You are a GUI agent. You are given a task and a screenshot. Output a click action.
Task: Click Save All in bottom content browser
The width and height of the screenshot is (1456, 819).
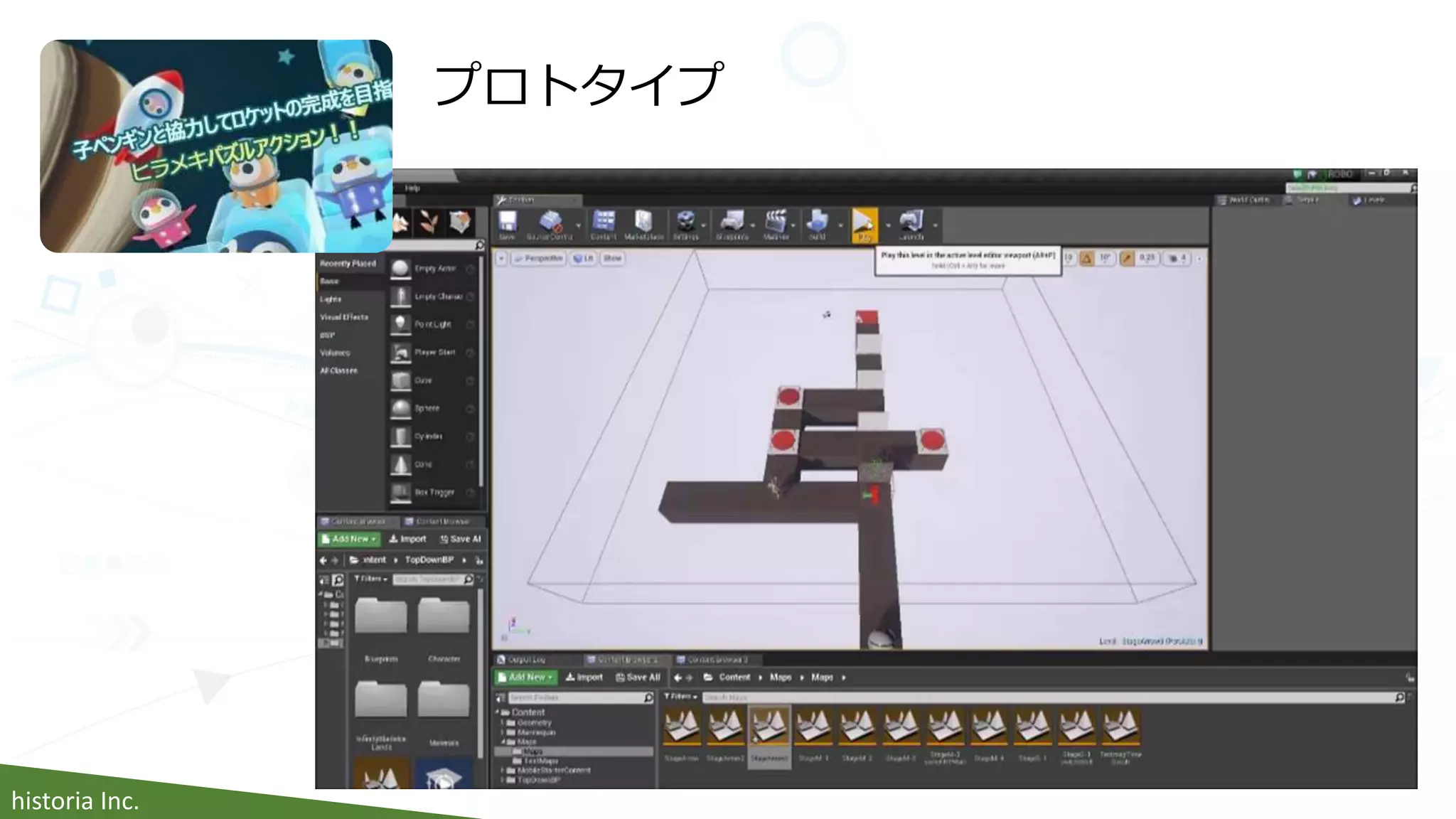point(638,678)
